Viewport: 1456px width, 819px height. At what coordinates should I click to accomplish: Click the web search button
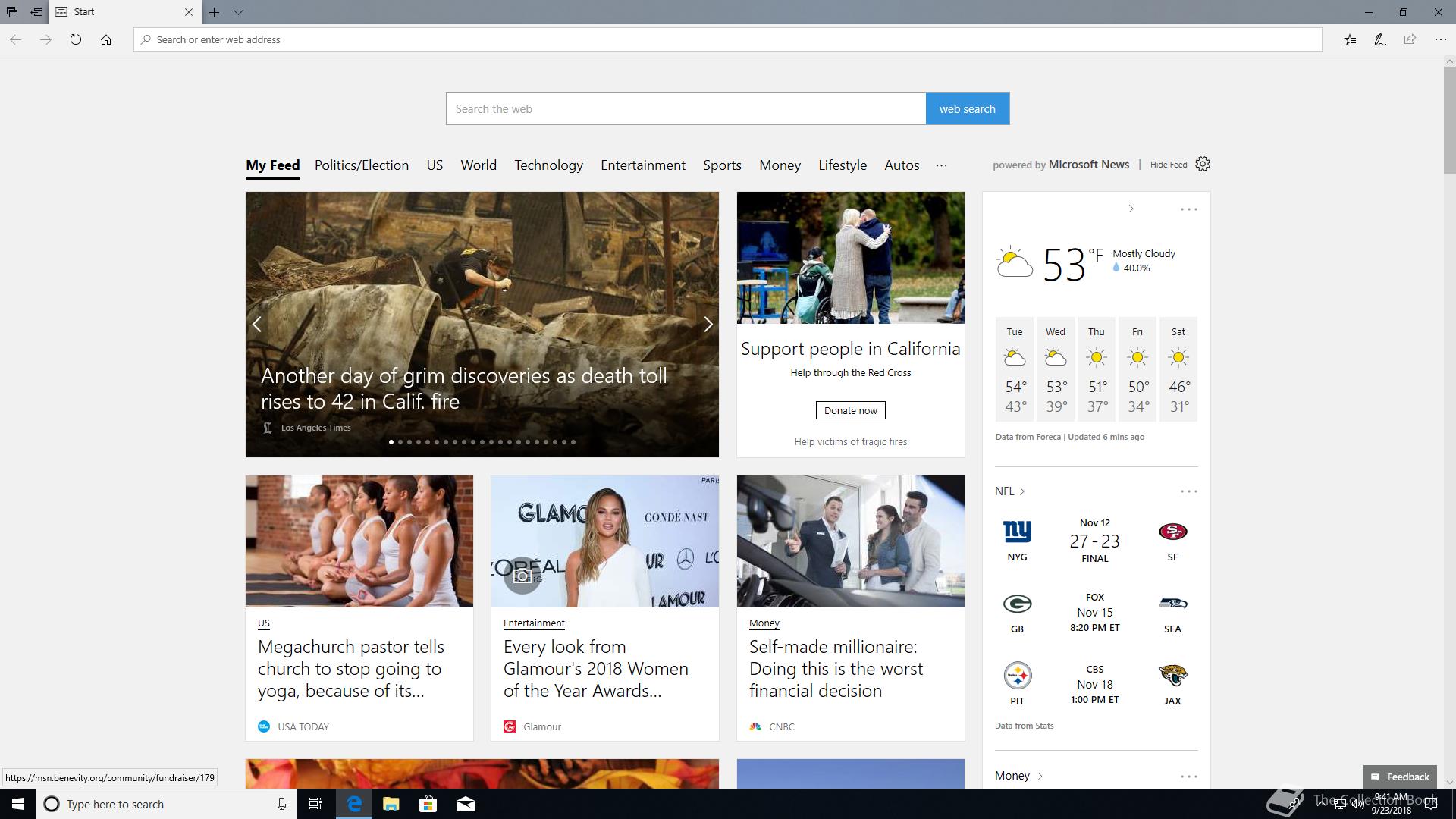click(x=967, y=108)
